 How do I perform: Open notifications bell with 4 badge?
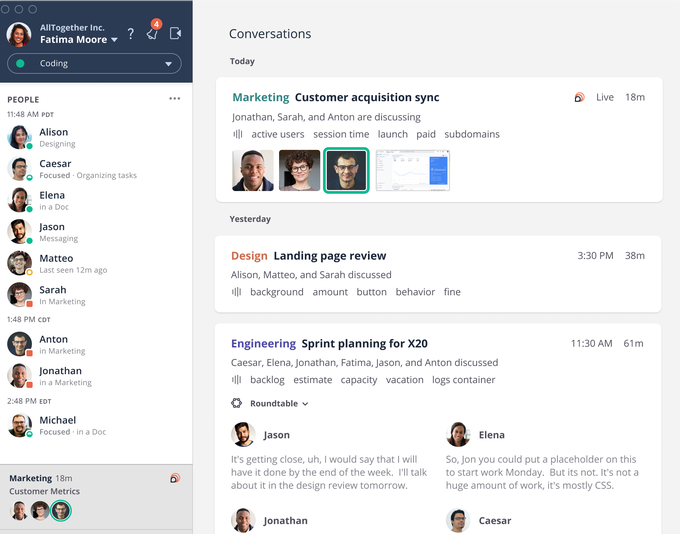tap(152, 34)
